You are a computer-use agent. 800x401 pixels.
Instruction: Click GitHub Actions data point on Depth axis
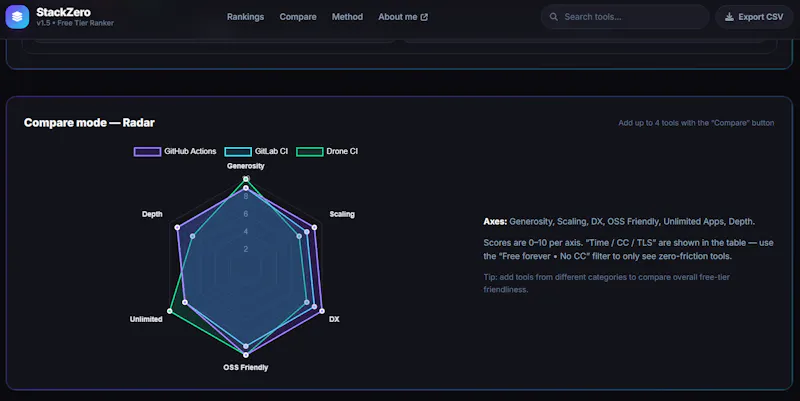[x=178, y=228]
